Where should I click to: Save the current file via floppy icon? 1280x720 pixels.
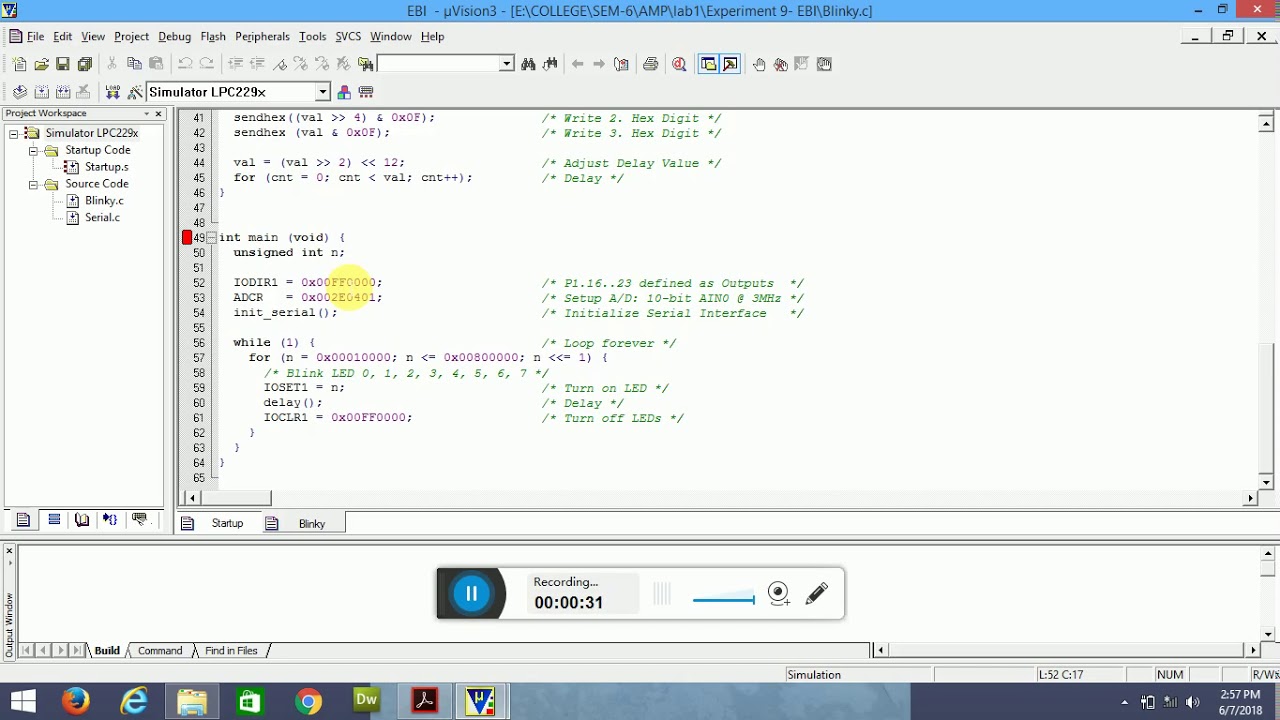pos(62,64)
